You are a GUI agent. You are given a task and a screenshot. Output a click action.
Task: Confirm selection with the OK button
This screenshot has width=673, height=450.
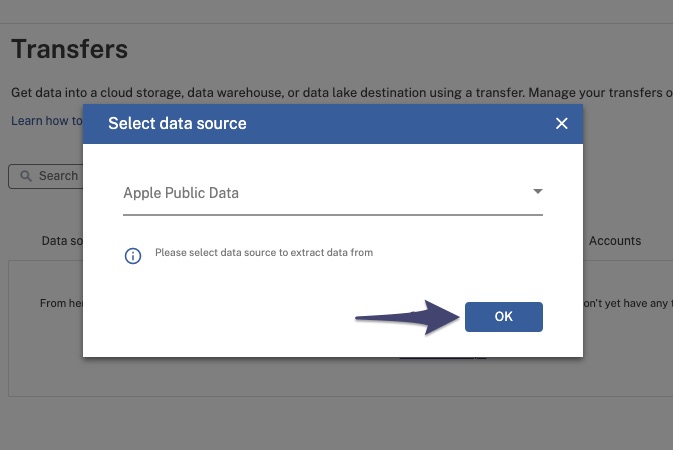503,317
